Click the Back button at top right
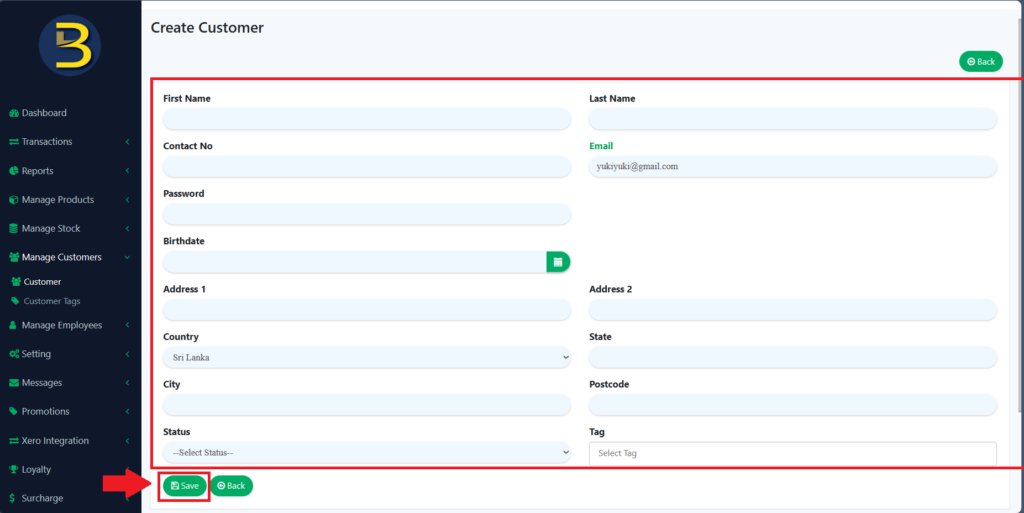This screenshot has width=1024, height=513. point(980,62)
